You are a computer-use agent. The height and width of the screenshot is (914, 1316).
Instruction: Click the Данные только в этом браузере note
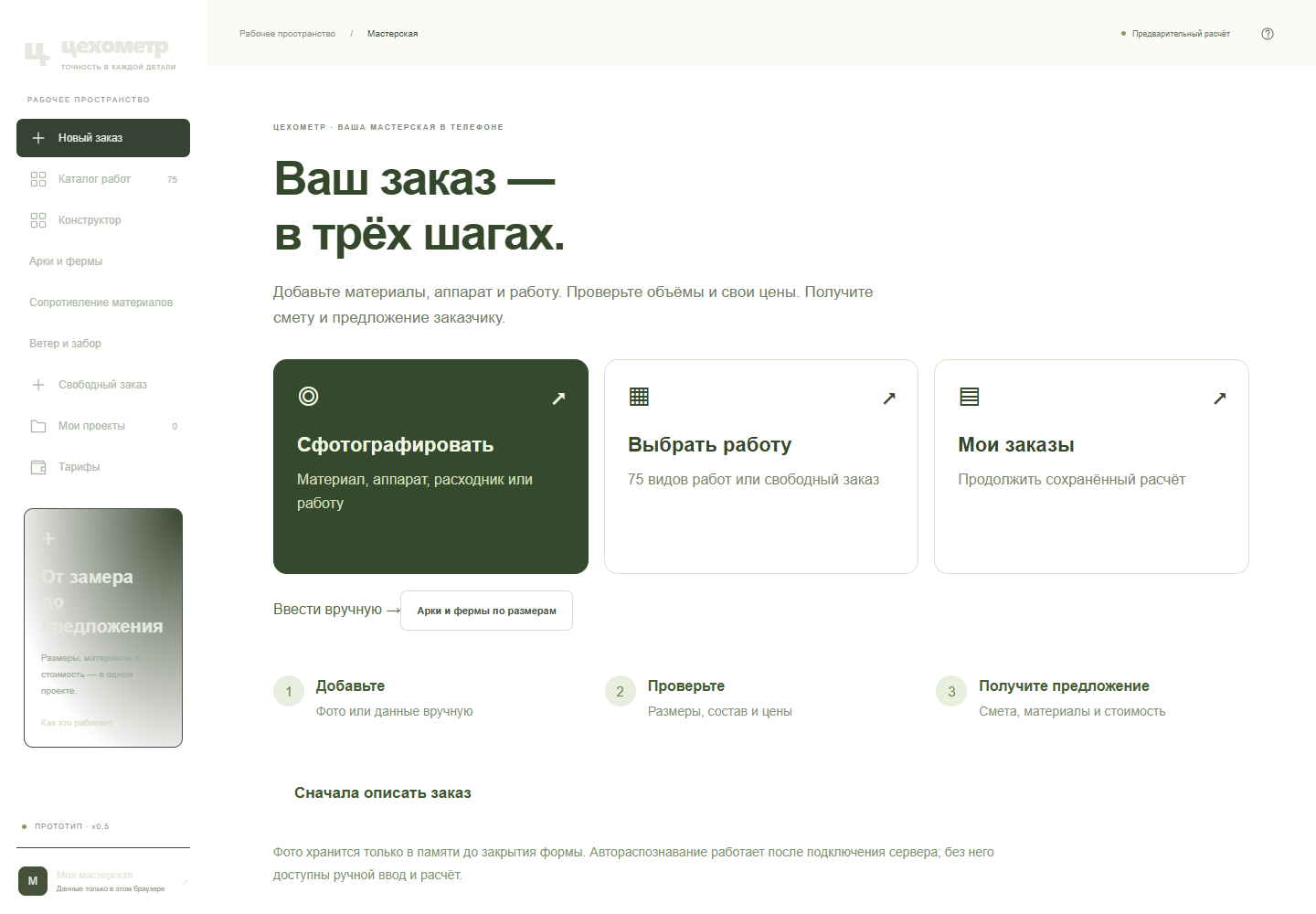click(x=111, y=888)
